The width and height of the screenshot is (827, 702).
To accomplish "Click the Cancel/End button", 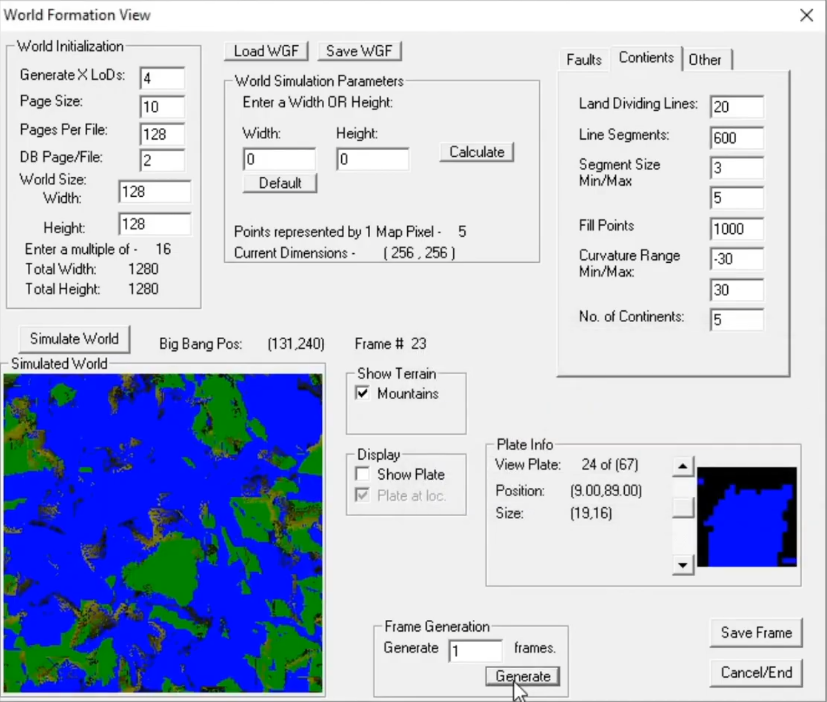I will pyautogui.click(x=756, y=672).
